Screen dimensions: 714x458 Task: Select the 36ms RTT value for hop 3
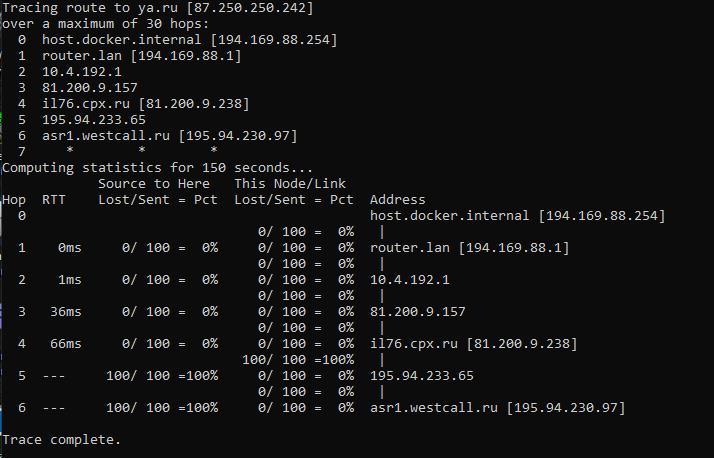click(66, 311)
